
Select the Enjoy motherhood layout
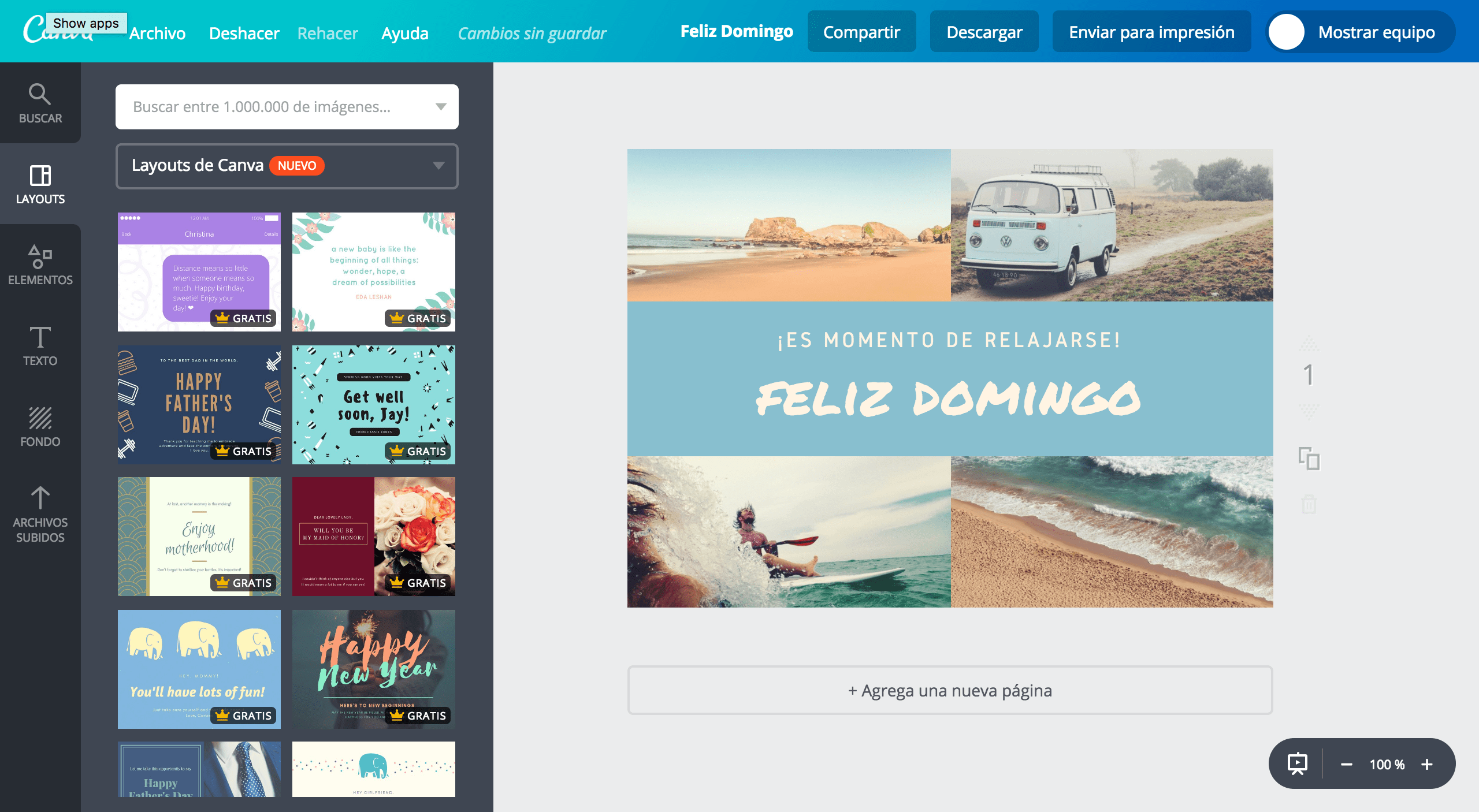point(199,537)
